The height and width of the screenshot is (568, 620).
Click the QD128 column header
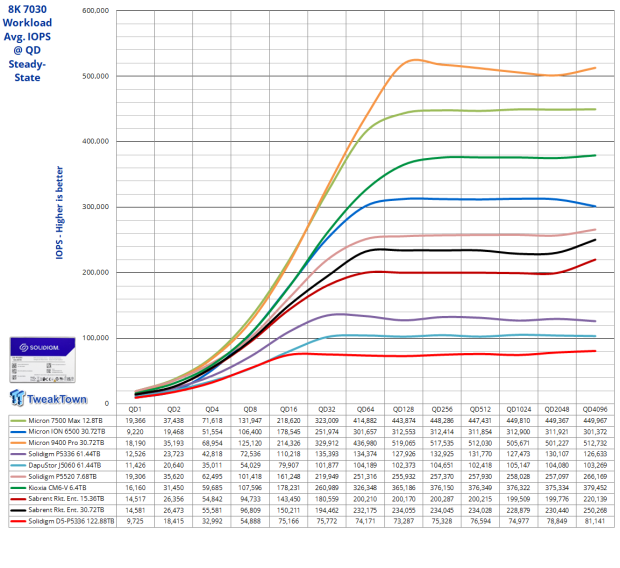pyautogui.click(x=403, y=409)
